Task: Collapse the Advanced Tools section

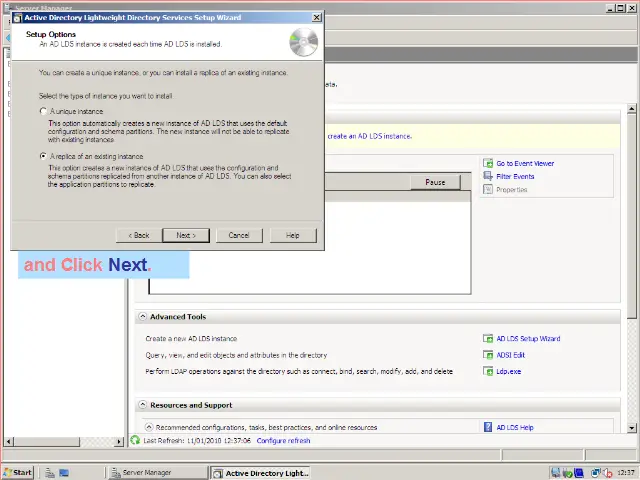Action: [142, 317]
